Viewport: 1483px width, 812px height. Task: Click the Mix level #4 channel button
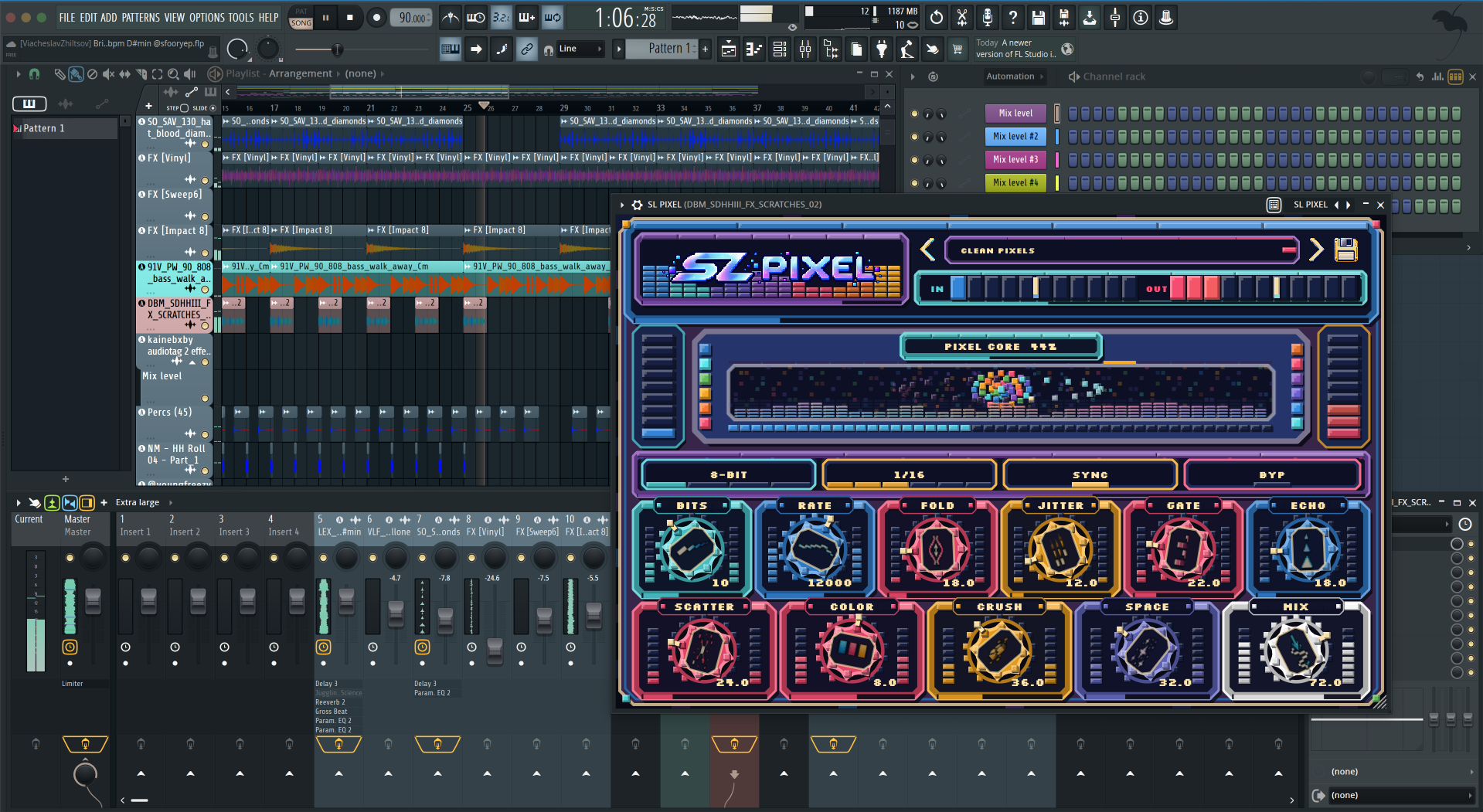(x=1015, y=183)
